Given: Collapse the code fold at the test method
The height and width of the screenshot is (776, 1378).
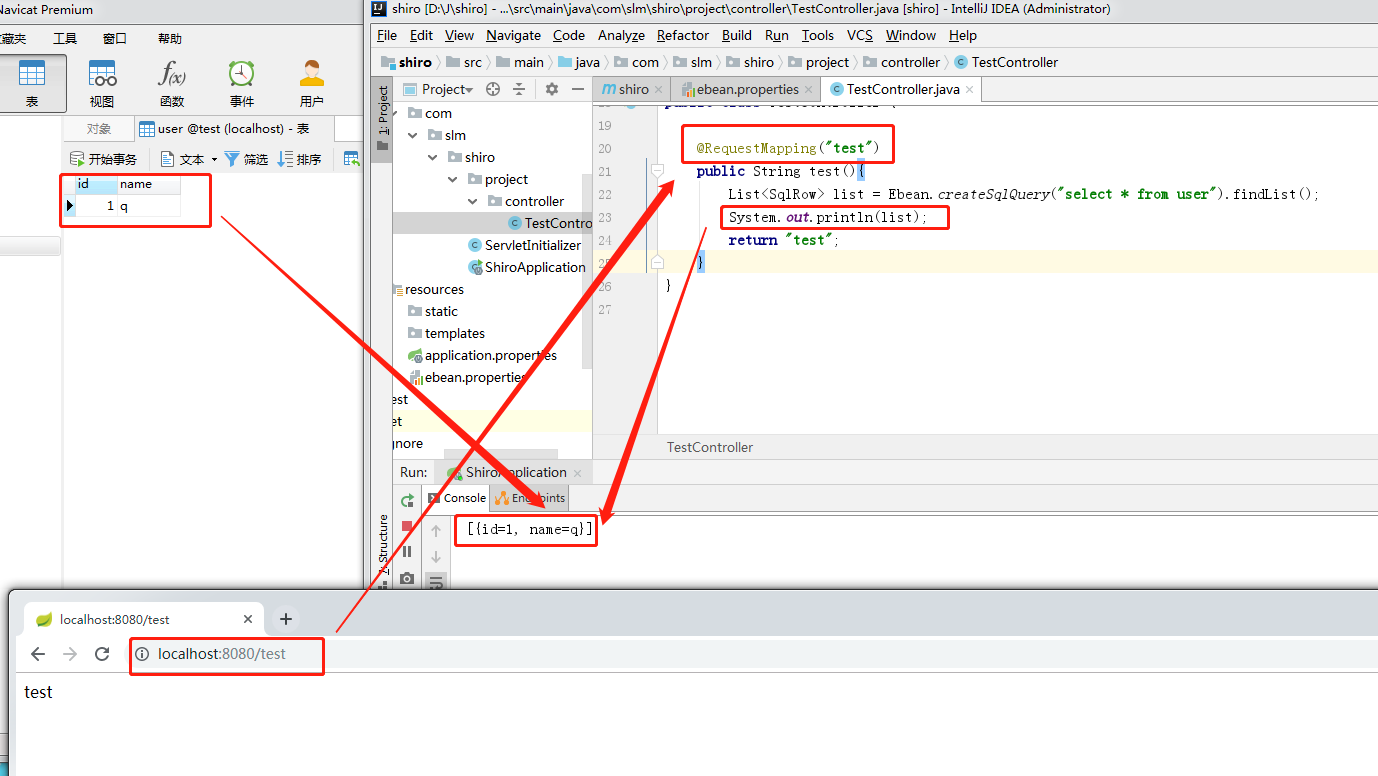Looking at the screenshot, I should click(658, 170).
